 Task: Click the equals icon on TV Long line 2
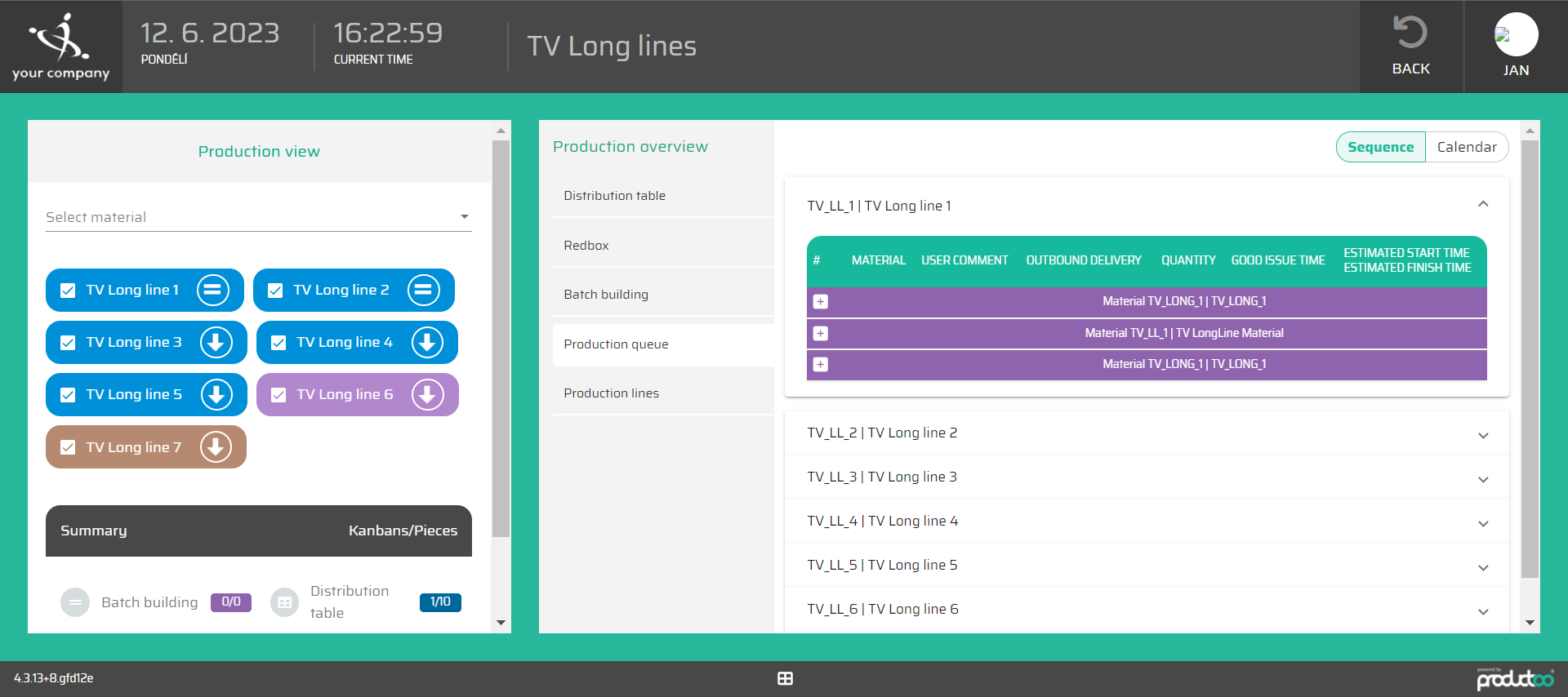(x=424, y=290)
